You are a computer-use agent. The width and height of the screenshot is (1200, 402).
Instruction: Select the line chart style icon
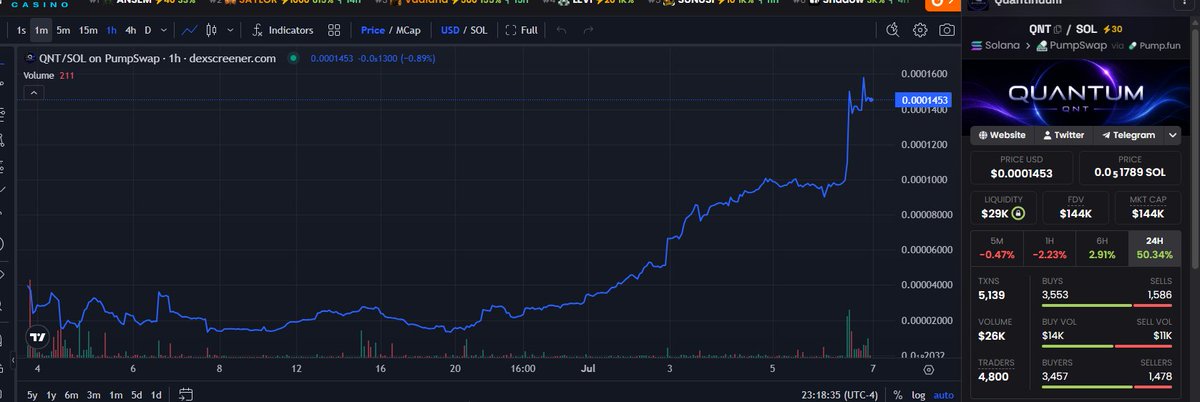click(189, 30)
